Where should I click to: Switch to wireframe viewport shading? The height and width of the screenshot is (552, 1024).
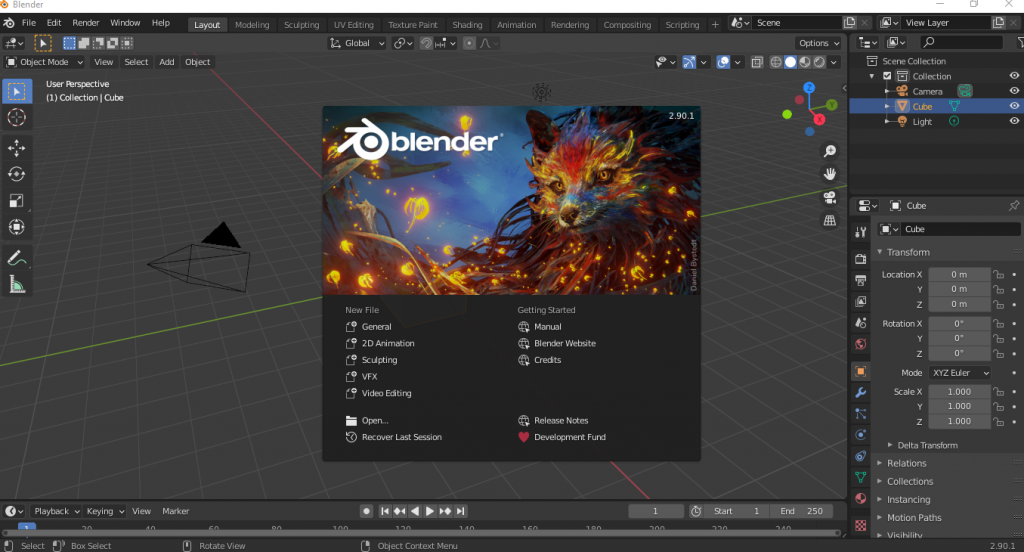pyautogui.click(x=776, y=62)
